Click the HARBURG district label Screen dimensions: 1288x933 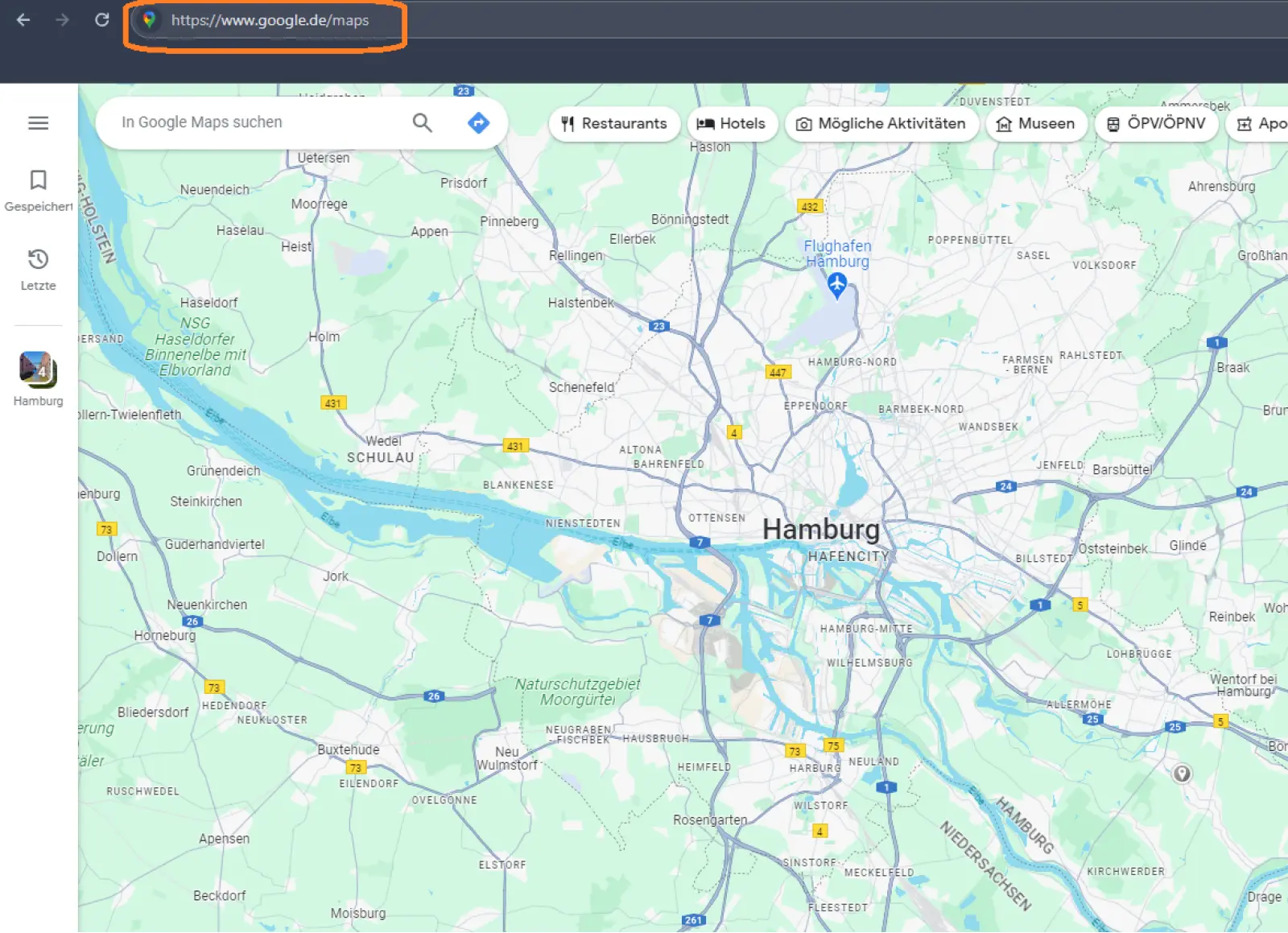click(815, 769)
